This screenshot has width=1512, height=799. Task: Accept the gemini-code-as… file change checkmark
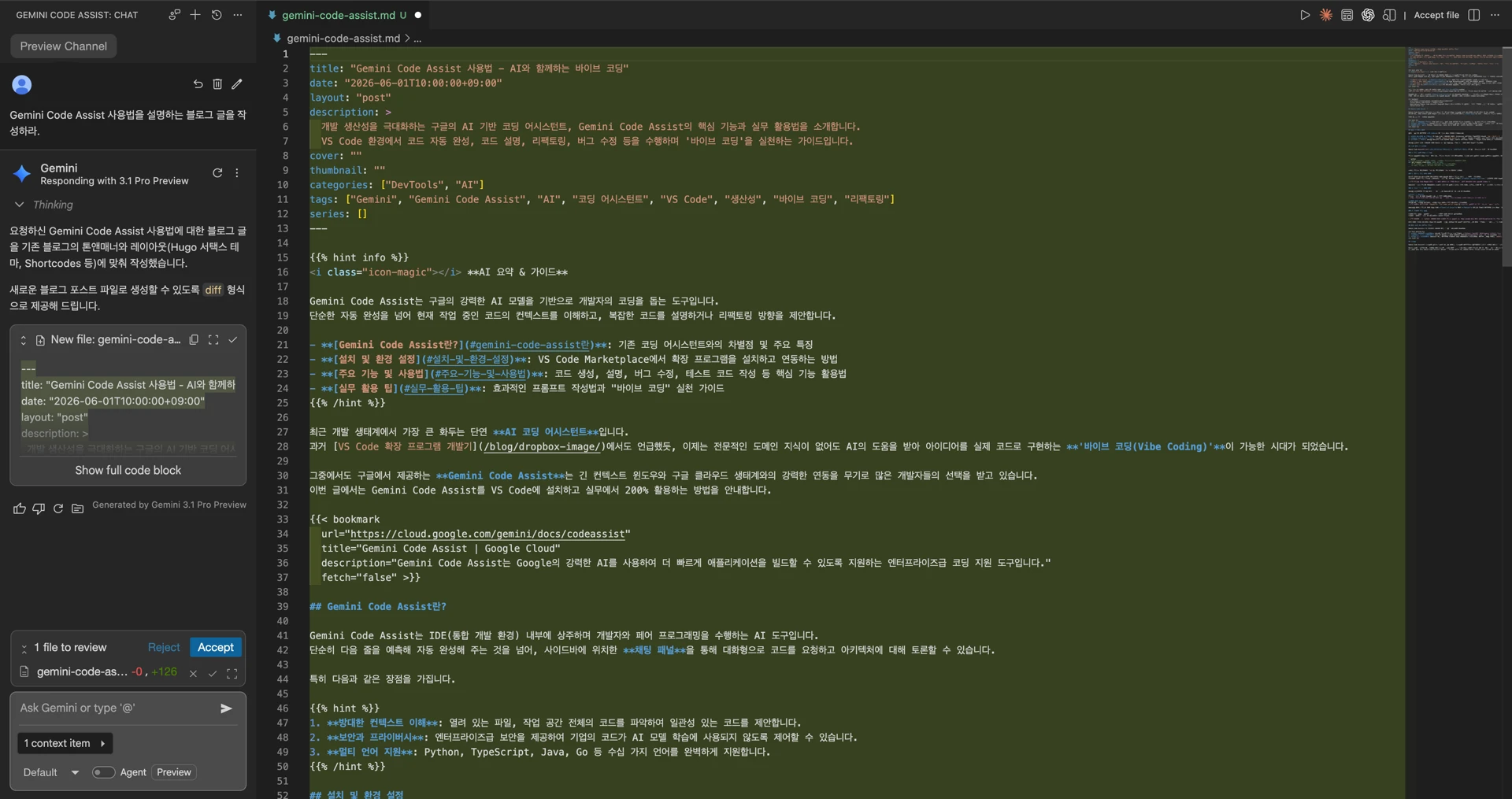213,673
